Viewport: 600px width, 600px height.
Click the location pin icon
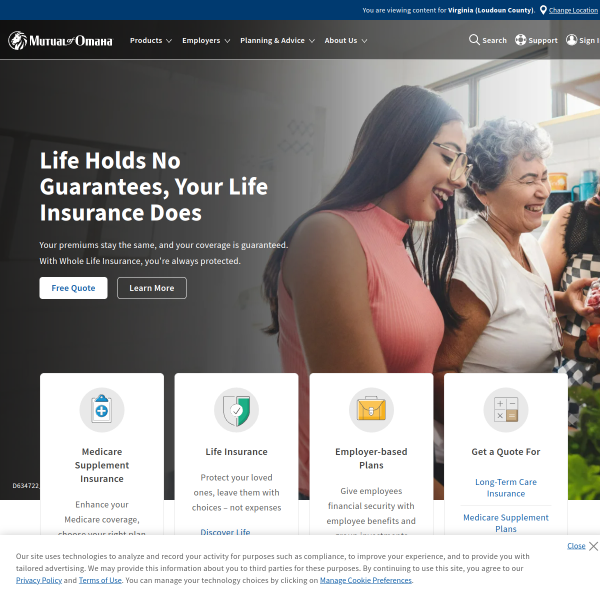point(543,10)
